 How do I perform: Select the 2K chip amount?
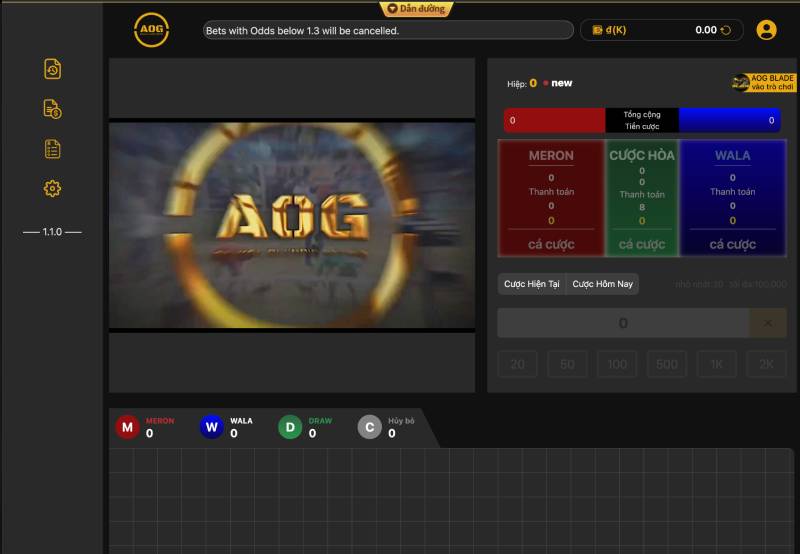tap(766, 365)
